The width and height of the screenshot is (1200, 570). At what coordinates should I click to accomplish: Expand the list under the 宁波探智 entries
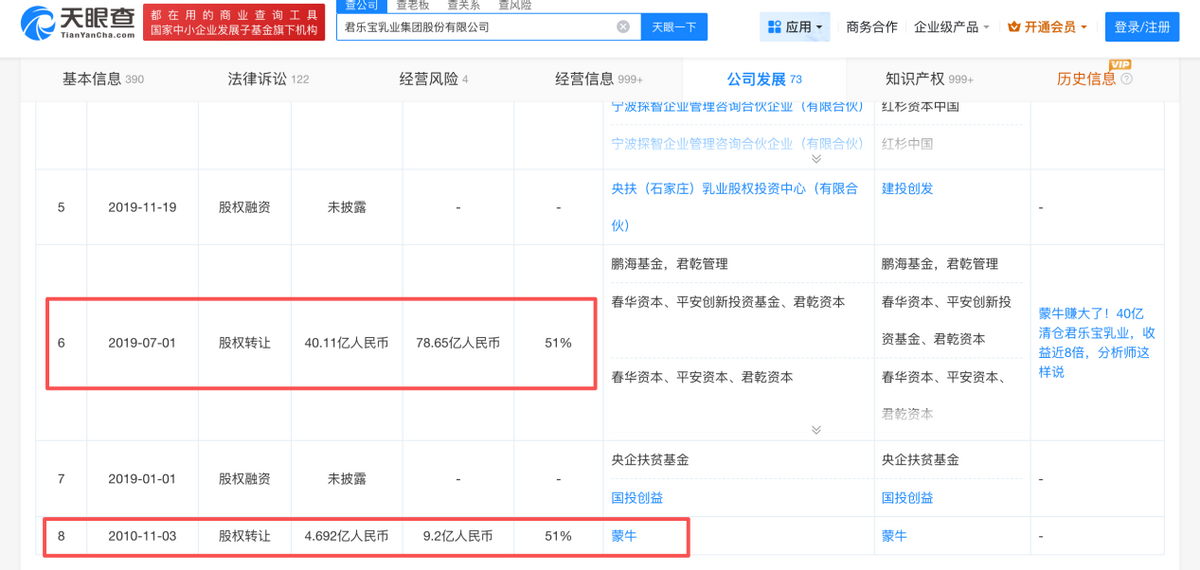816,158
